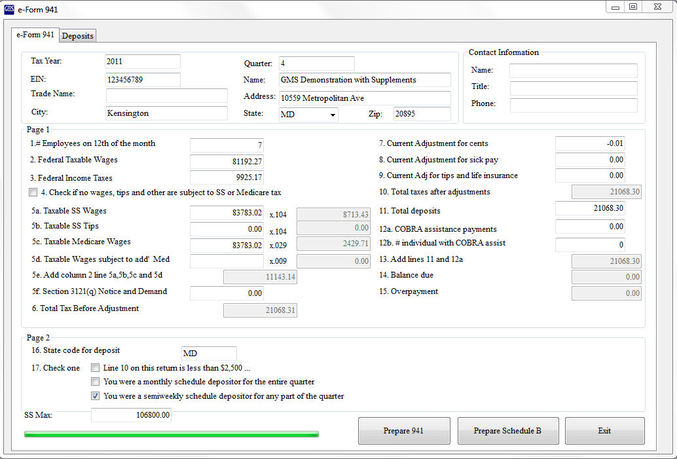Click the COBRA assistance payments field
Screen dimensions: 677x459
pos(590,227)
